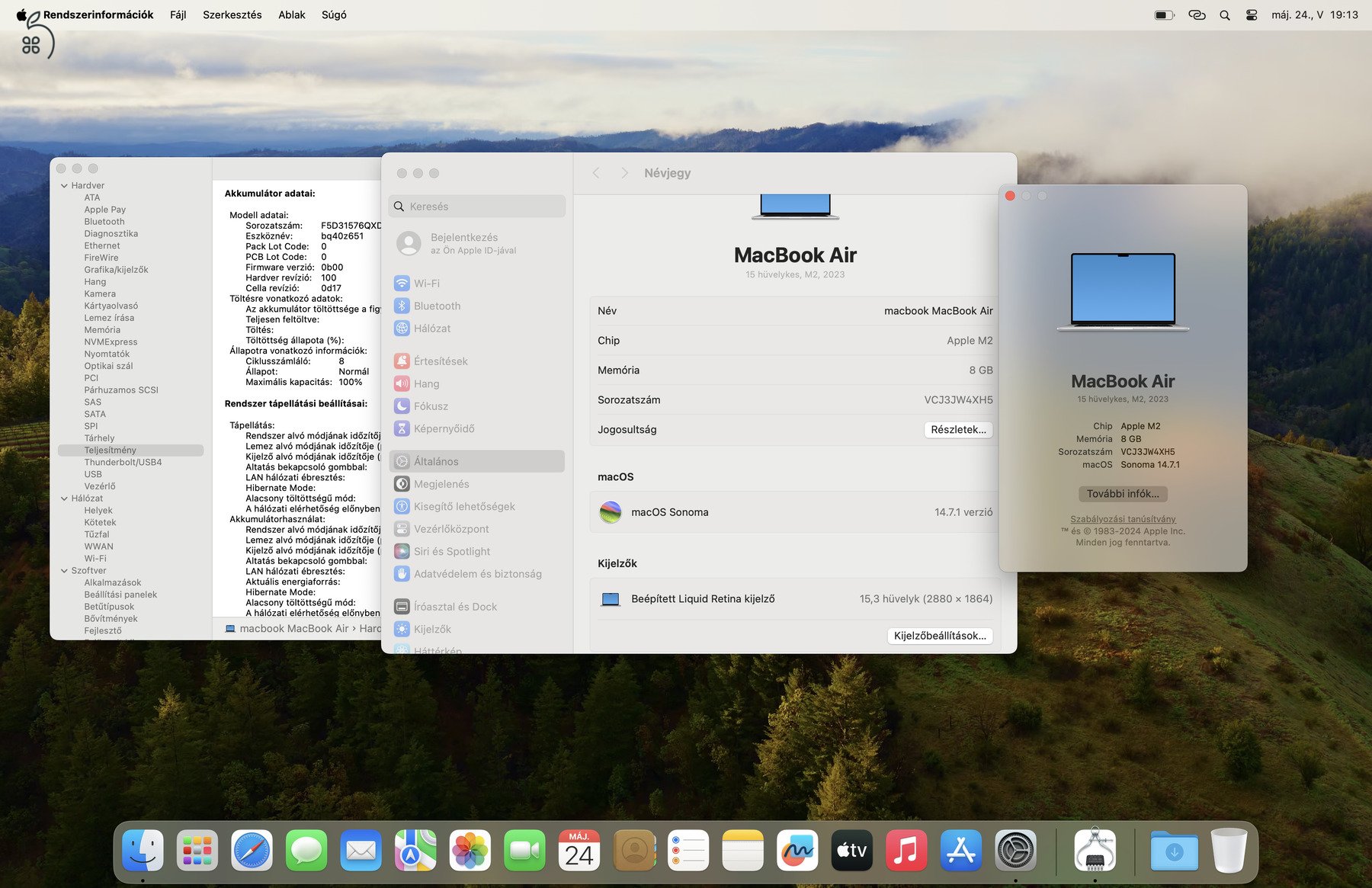Open Photos app in the Dock
Image resolution: width=1372 pixels, height=888 pixels.
coord(470,851)
